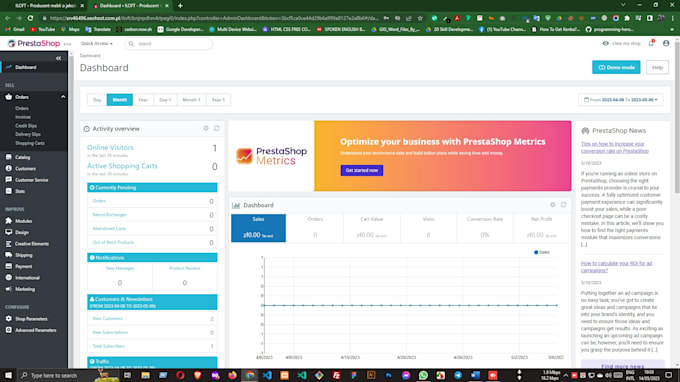The width and height of the screenshot is (680, 382).
Task: Open the Shopping Carts submenu item
Action: (30, 143)
